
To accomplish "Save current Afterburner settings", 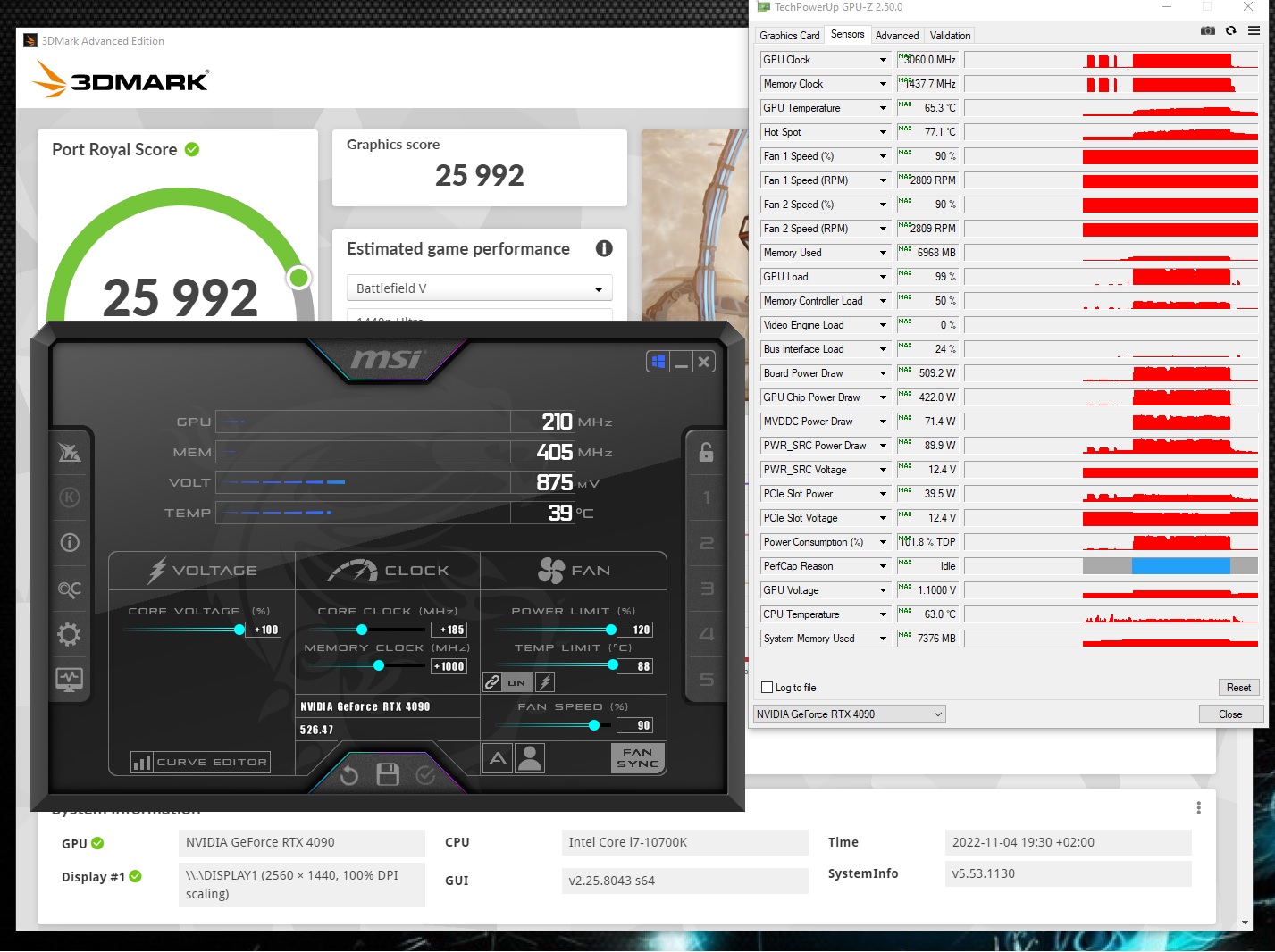I will [388, 774].
